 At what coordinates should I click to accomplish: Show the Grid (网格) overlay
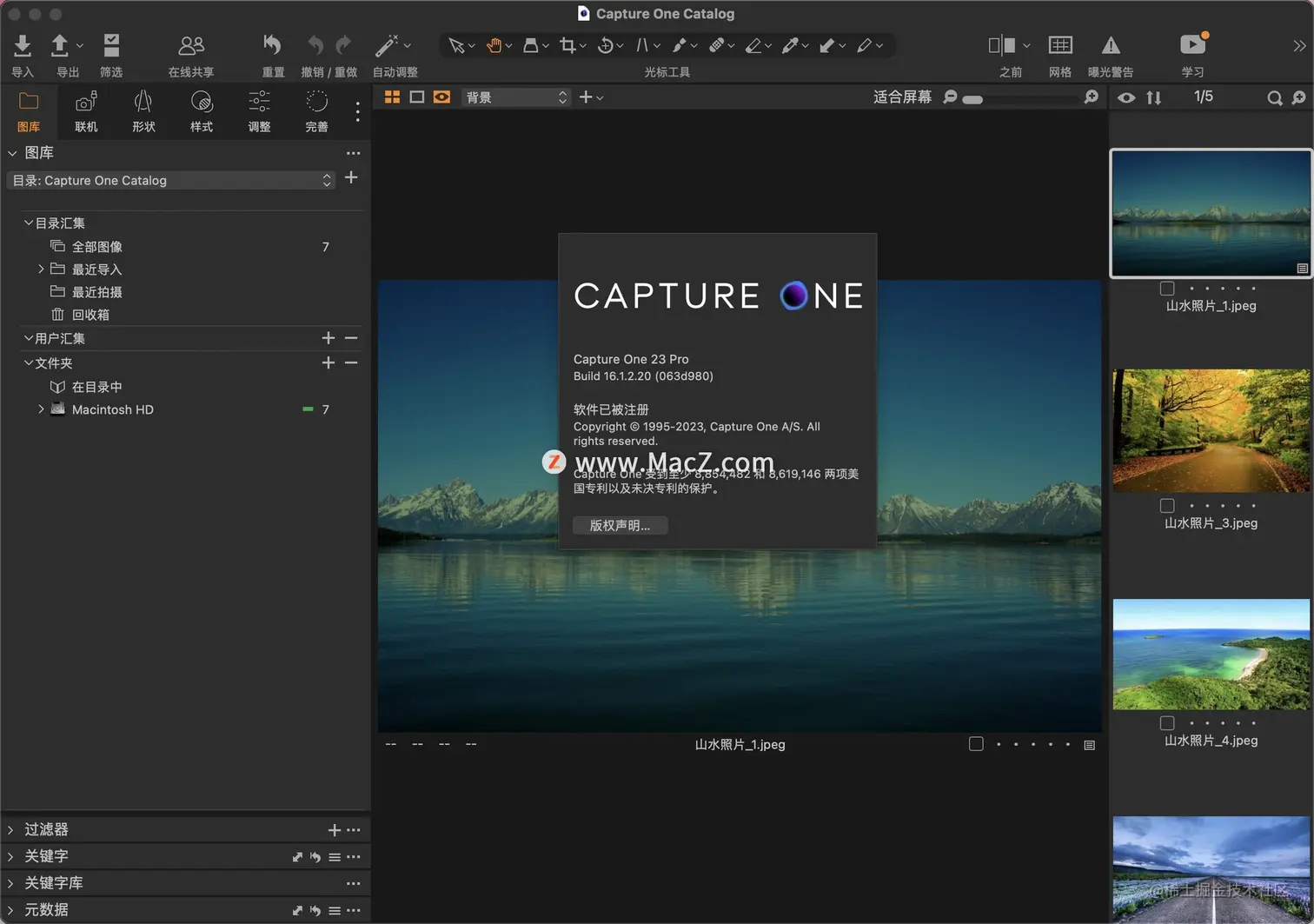tap(1060, 45)
